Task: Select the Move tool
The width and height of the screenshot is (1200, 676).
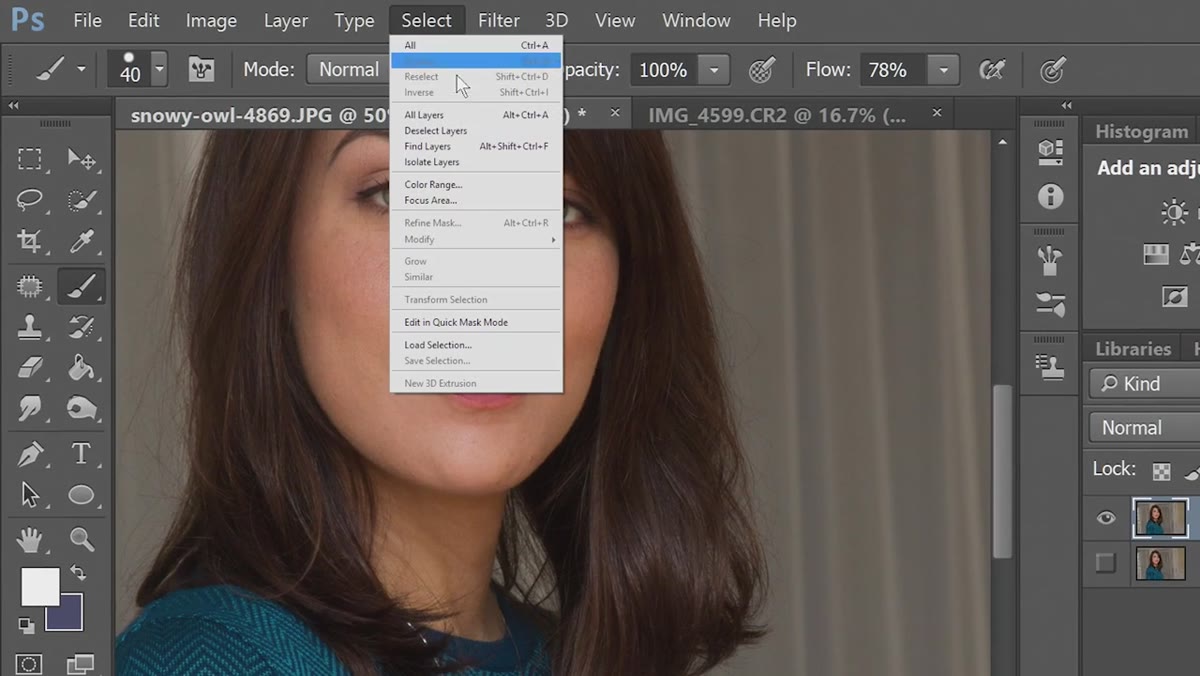Action: (x=81, y=159)
